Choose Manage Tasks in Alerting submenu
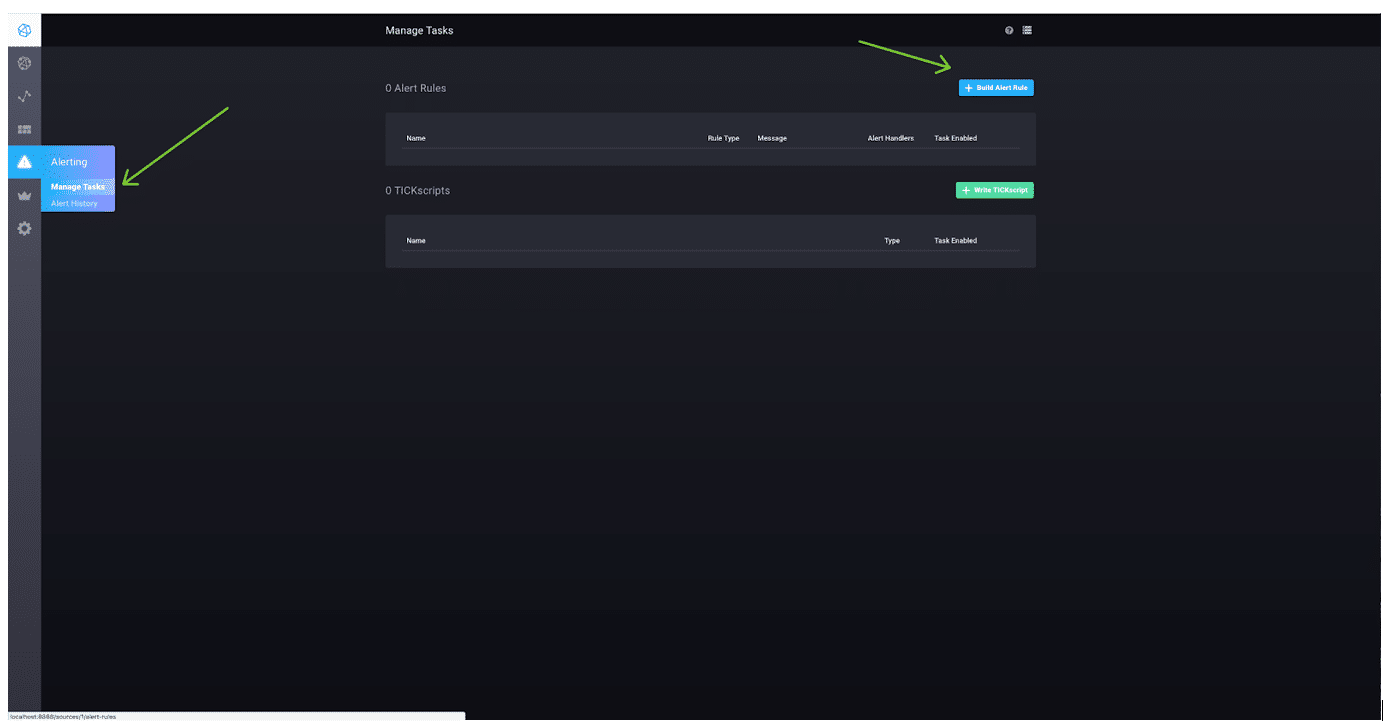This screenshot has width=1389, height=727. pos(78,187)
